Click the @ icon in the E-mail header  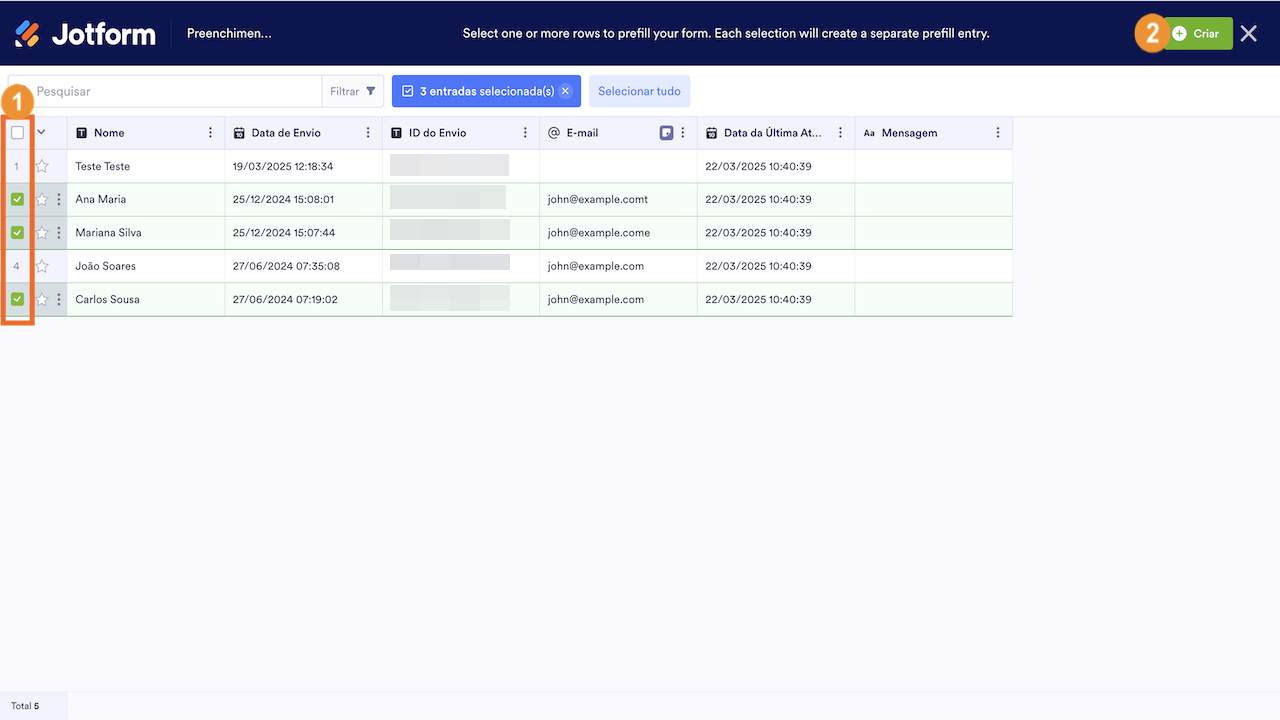pos(554,132)
